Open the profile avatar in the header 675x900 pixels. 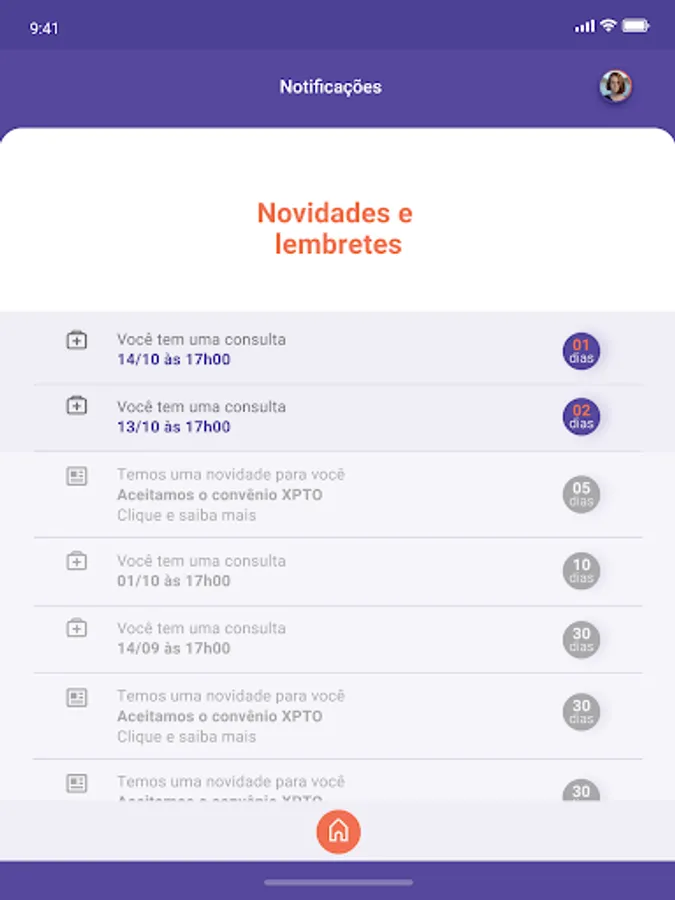[x=617, y=85]
